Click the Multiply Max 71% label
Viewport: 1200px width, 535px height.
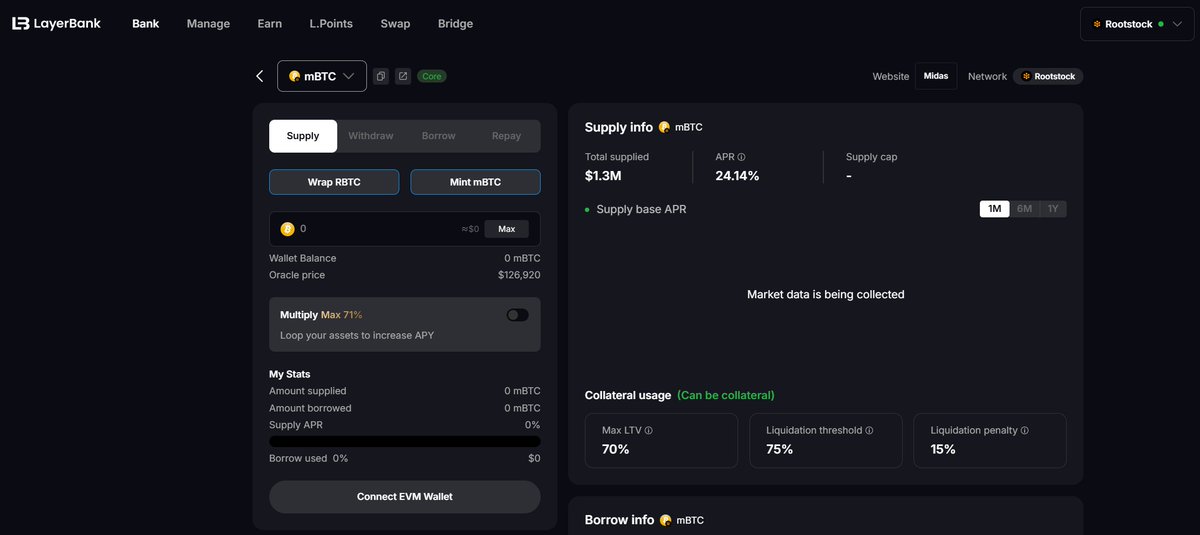321,315
